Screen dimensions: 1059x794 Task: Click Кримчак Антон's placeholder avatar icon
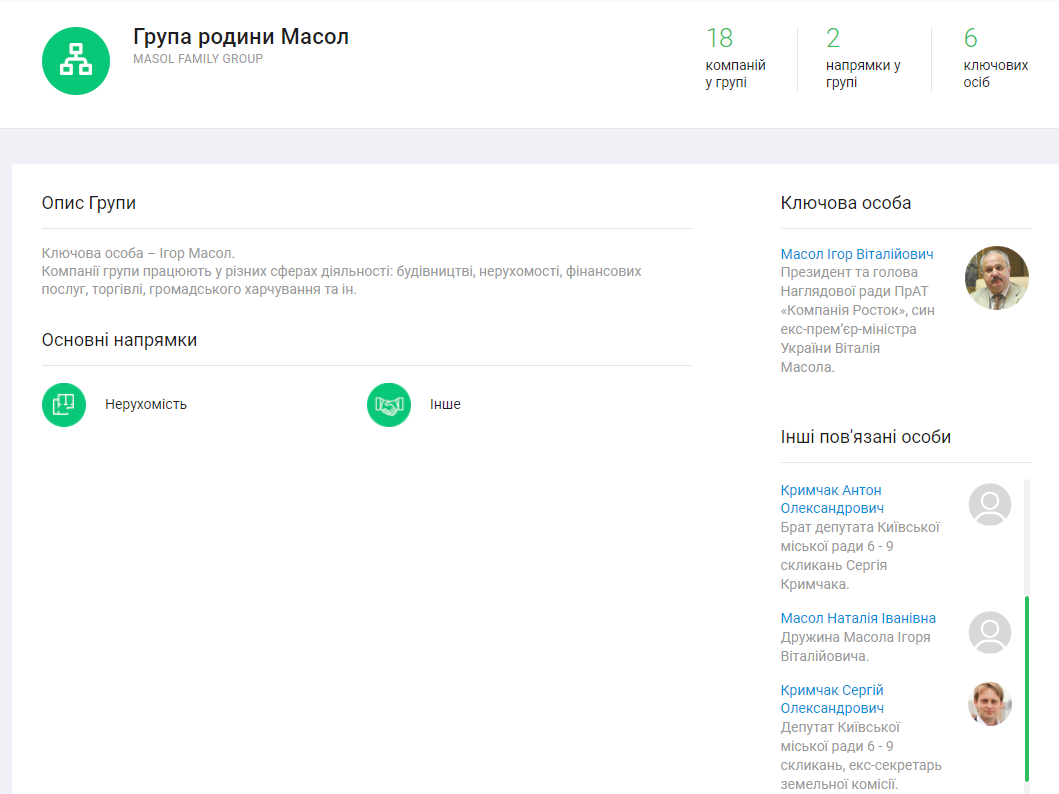click(989, 504)
